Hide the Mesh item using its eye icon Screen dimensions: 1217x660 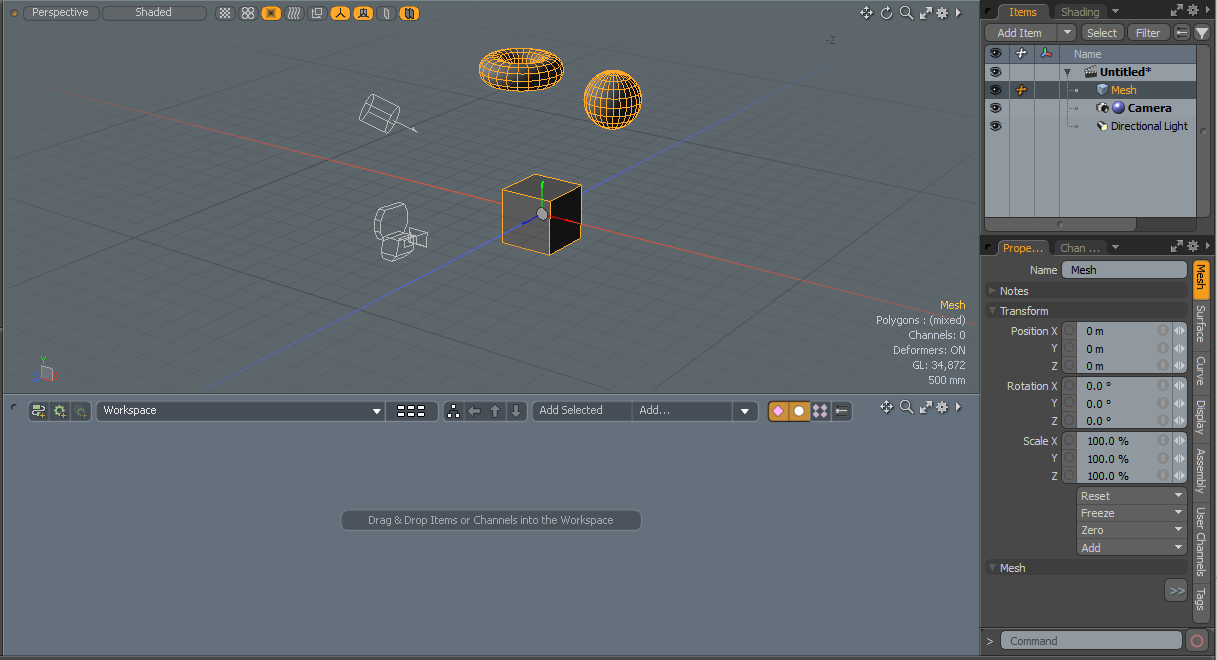[x=995, y=90]
